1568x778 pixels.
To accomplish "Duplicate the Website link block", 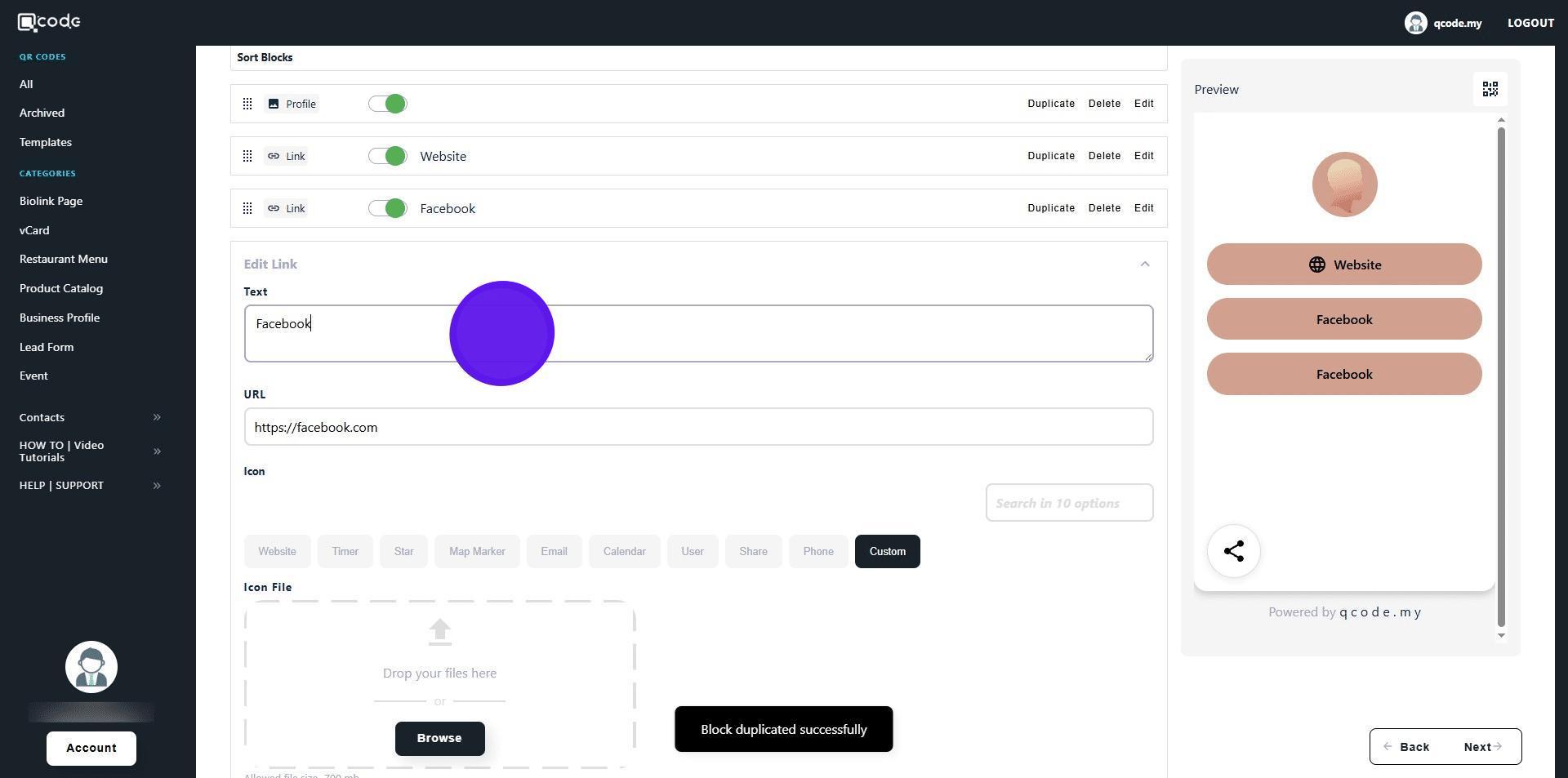I will click(x=1050, y=156).
